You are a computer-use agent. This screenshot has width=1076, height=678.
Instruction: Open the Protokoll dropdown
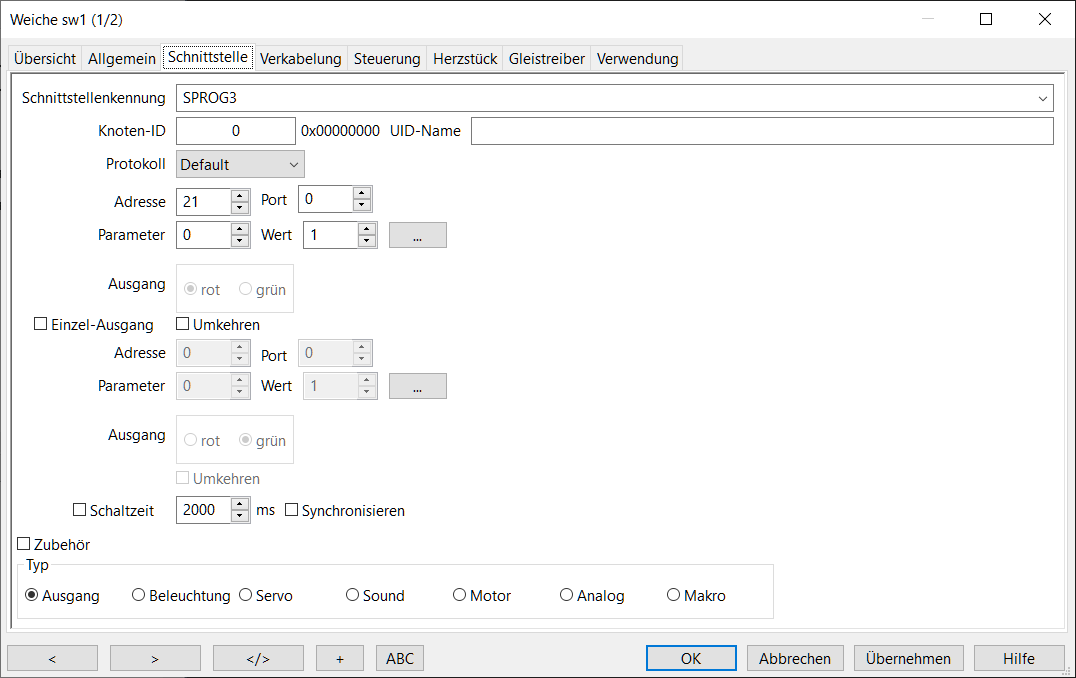[240, 164]
